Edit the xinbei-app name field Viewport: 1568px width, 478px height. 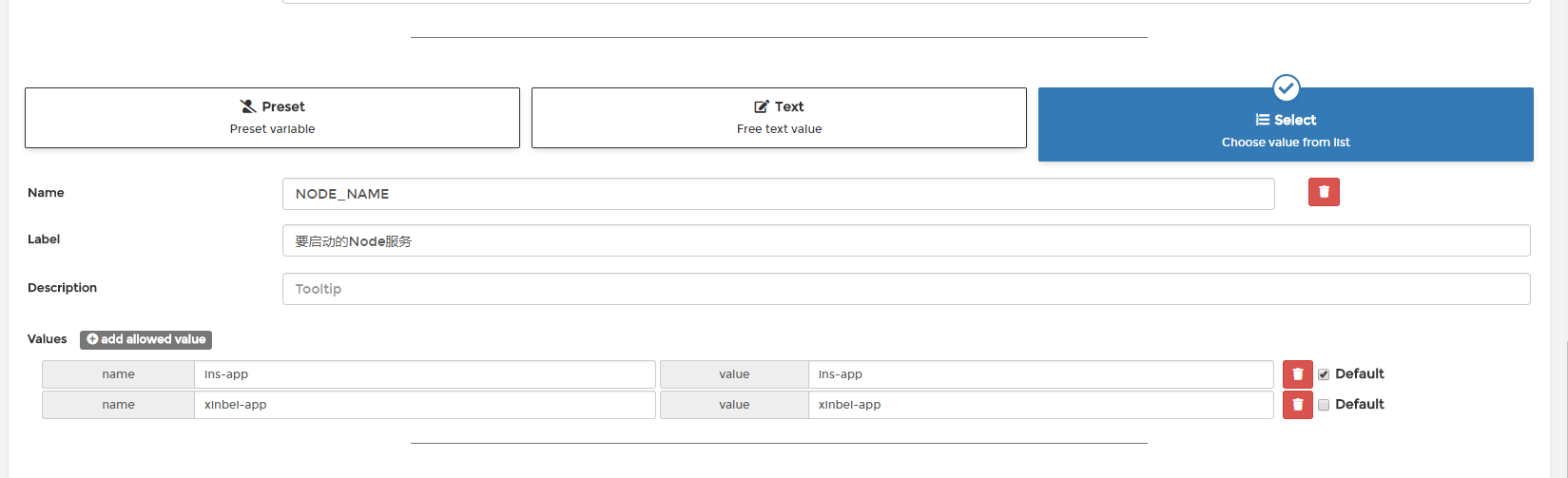click(425, 405)
